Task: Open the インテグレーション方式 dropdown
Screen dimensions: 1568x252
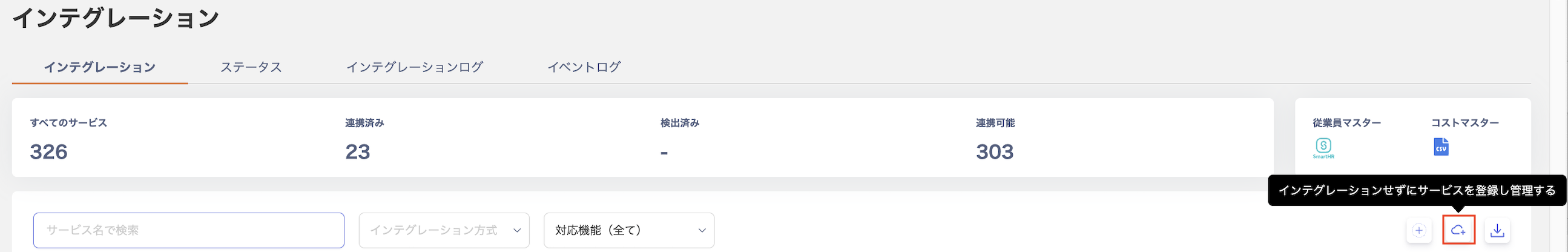Action: coord(444,230)
